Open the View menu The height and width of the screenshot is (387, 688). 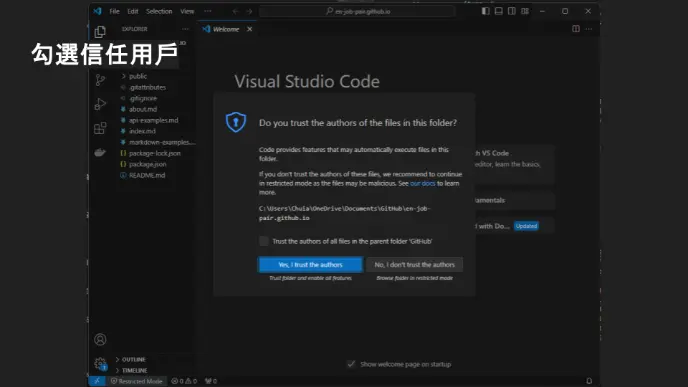[x=187, y=11]
